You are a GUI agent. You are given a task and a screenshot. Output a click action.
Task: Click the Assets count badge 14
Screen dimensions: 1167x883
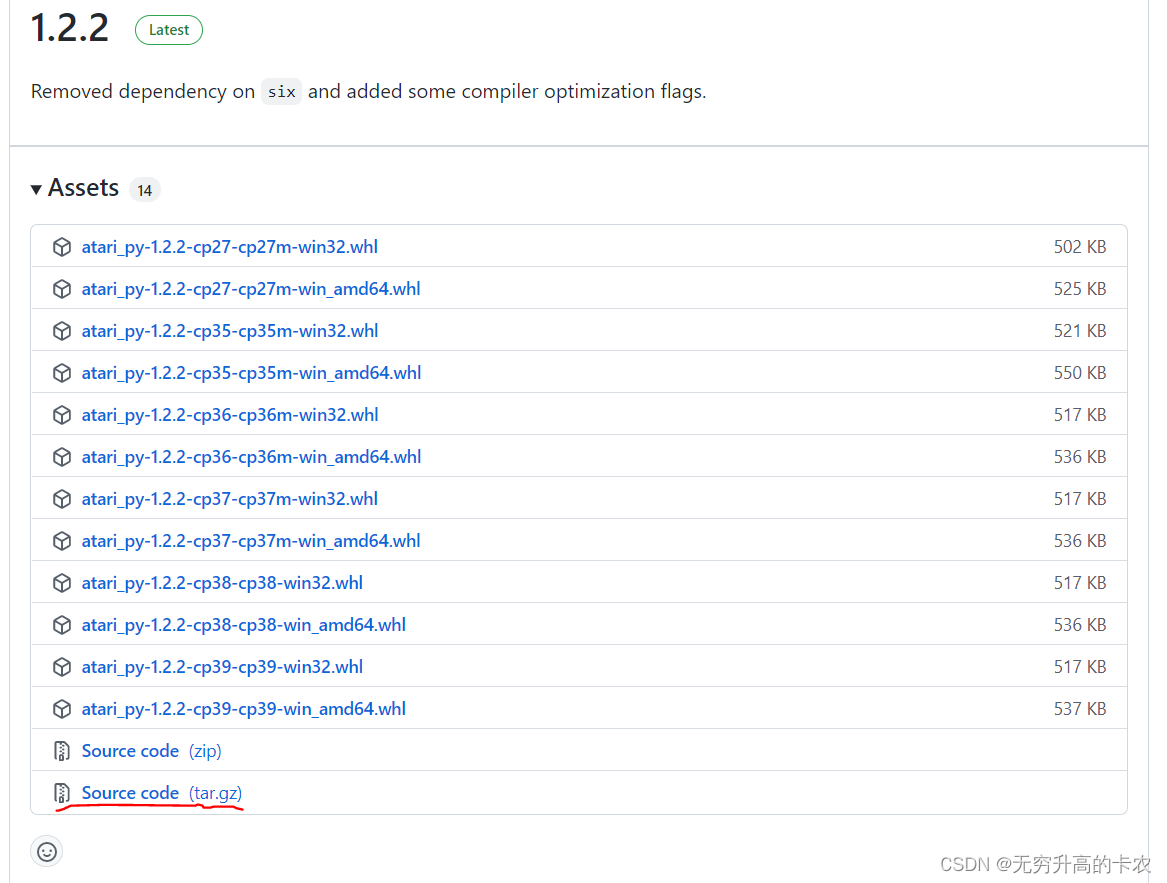click(144, 190)
